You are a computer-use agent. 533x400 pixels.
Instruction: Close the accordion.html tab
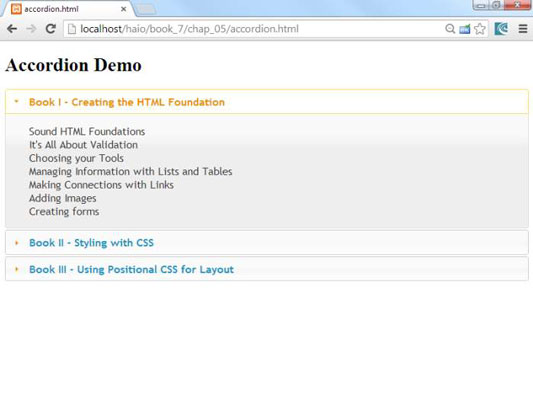tap(124, 9)
